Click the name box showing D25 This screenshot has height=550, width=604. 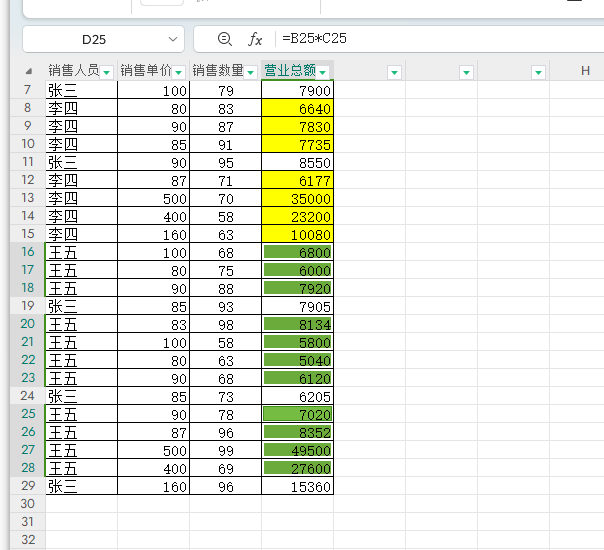click(x=94, y=39)
